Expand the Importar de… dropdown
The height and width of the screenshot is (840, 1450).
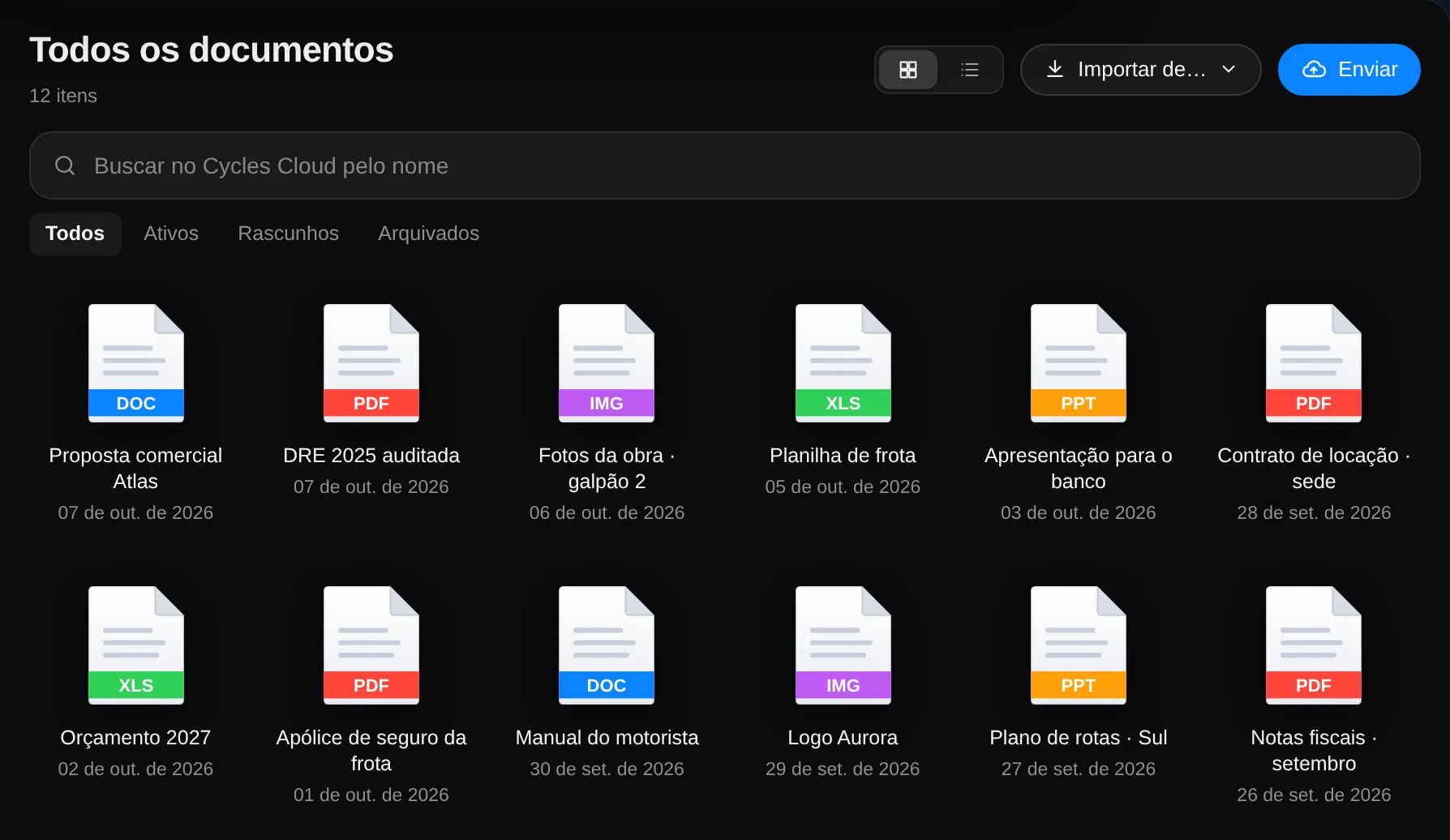pyautogui.click(x=1140, y=70)
